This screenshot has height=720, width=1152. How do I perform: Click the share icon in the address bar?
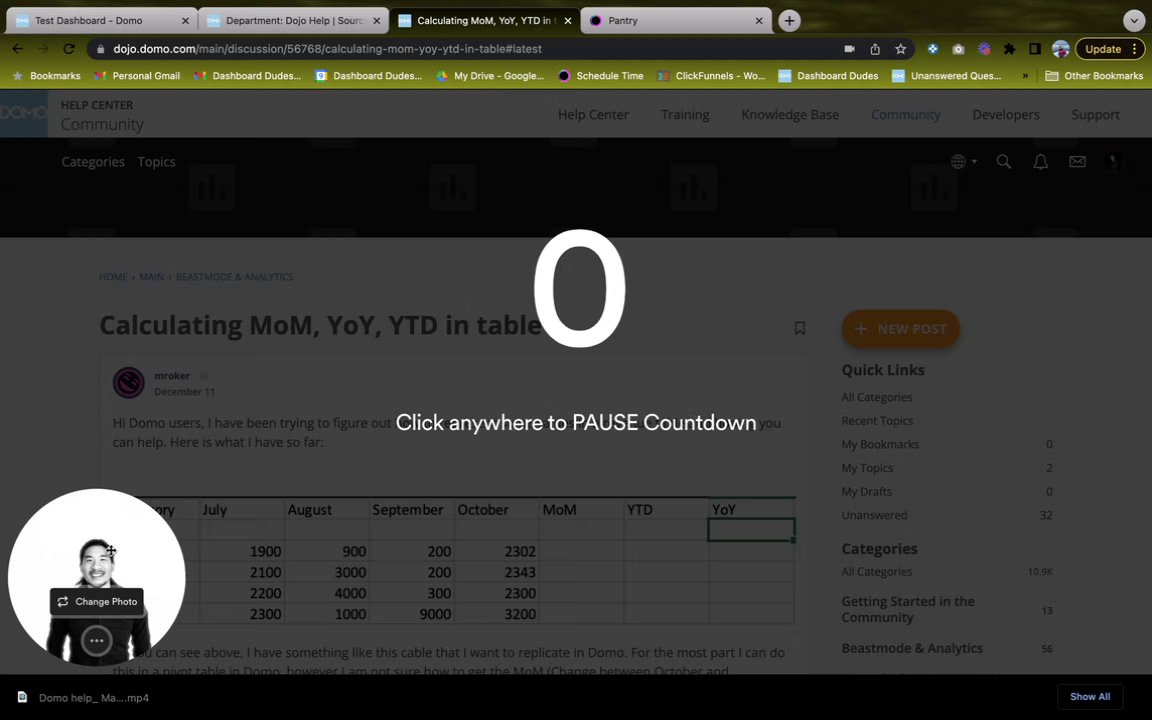click(875, 48)
